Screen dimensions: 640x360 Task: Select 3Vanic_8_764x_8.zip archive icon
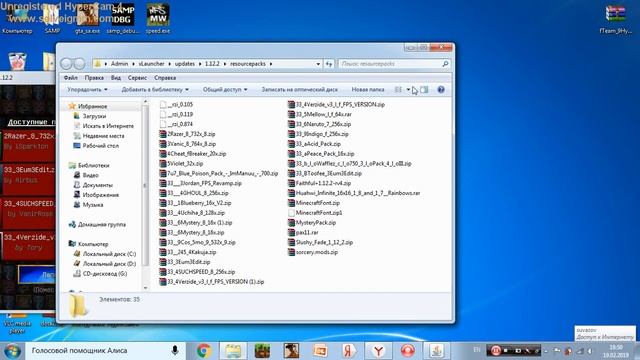click(x=163, y=144)
